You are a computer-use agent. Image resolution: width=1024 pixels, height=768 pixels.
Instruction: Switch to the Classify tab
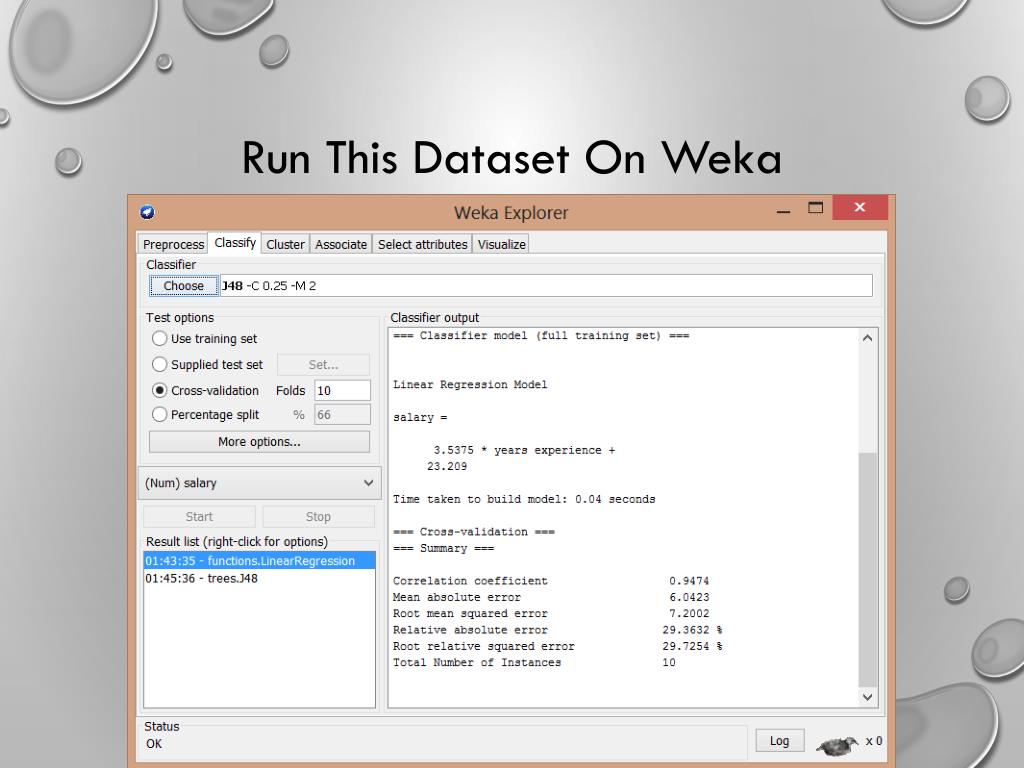coord(235,242)
